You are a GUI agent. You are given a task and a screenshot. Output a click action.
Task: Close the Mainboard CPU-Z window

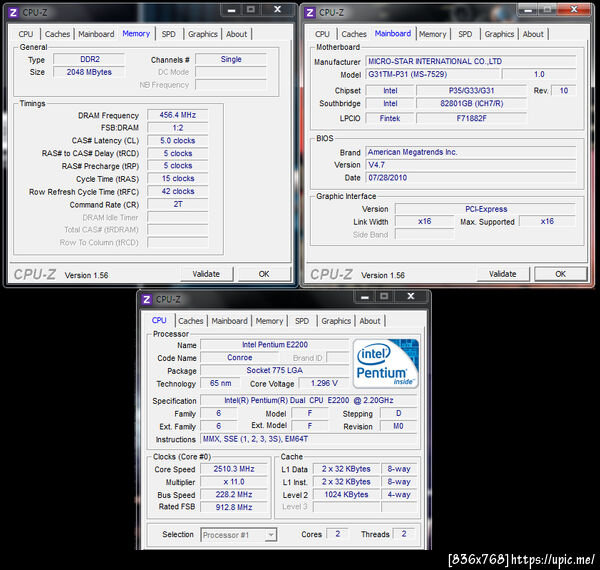point(574,10)
